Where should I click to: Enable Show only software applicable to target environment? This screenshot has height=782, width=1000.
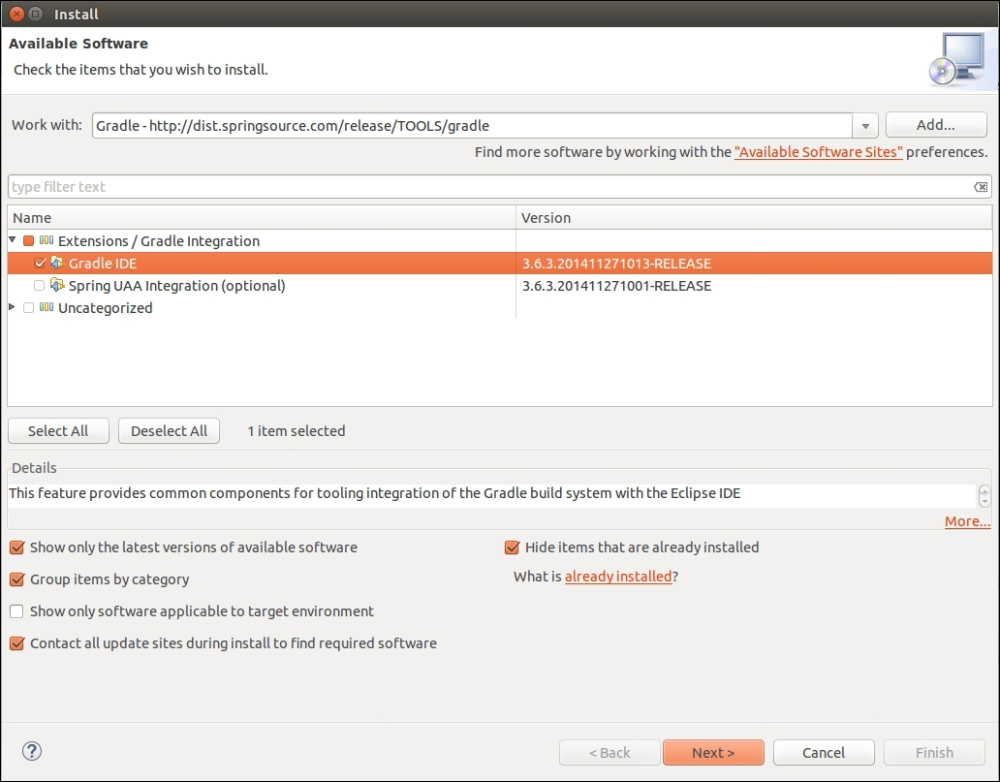coord(17,611)
